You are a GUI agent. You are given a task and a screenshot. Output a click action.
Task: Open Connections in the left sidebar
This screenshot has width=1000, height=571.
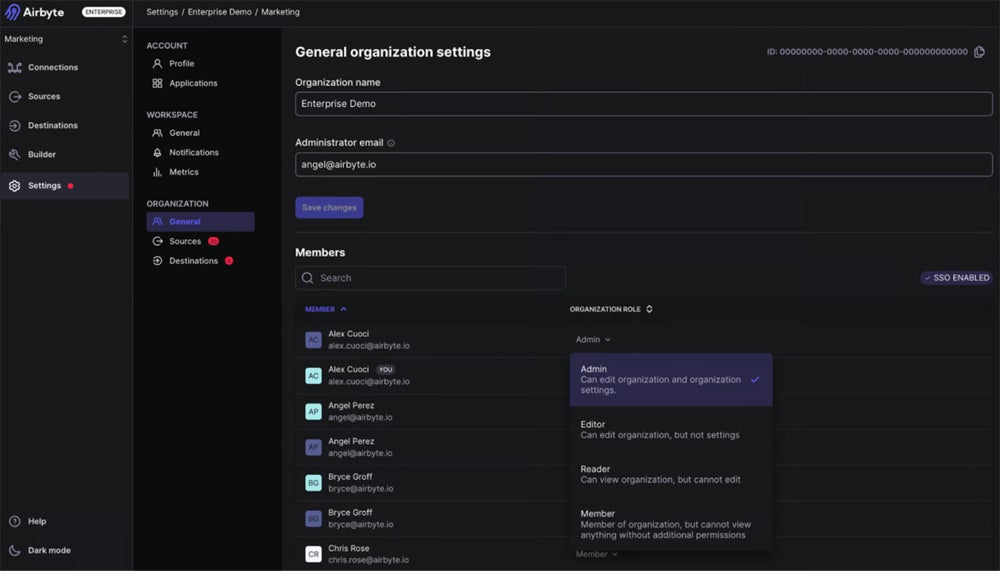tap(52, 68)
